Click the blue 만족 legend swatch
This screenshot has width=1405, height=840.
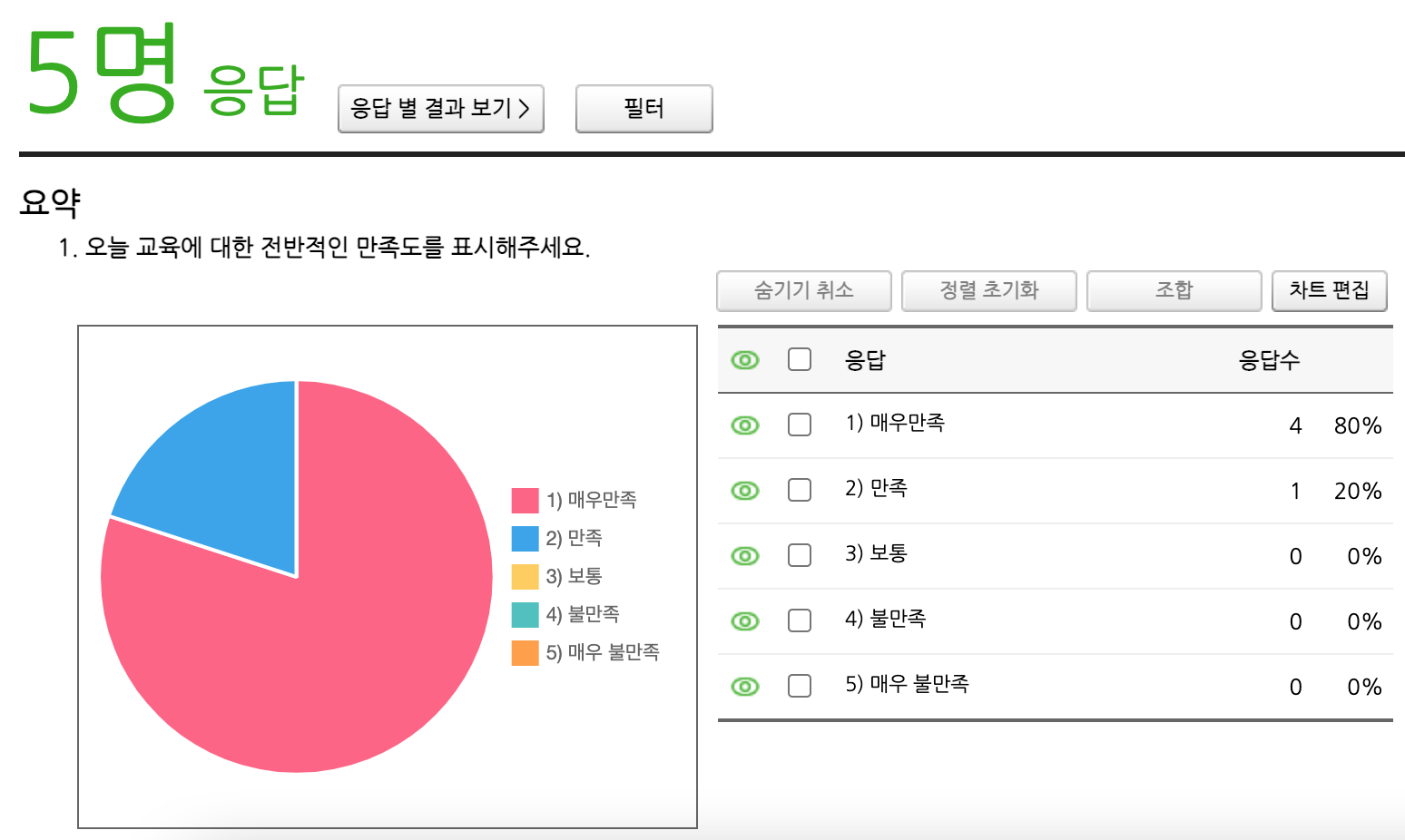click(x=525, y=538)
